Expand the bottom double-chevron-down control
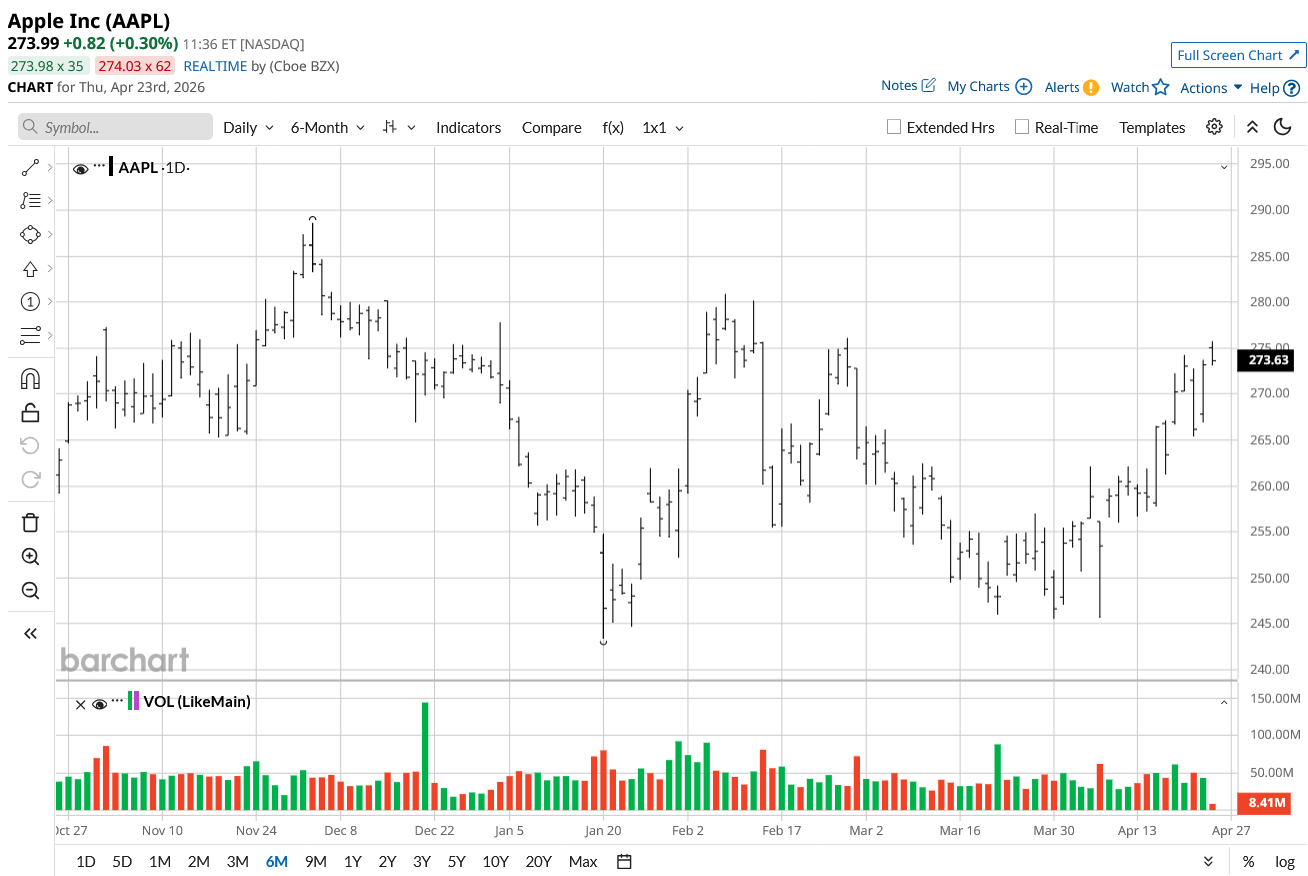Image resolution: width=1308 pixels, height=876 pixels. point(1208,861)
